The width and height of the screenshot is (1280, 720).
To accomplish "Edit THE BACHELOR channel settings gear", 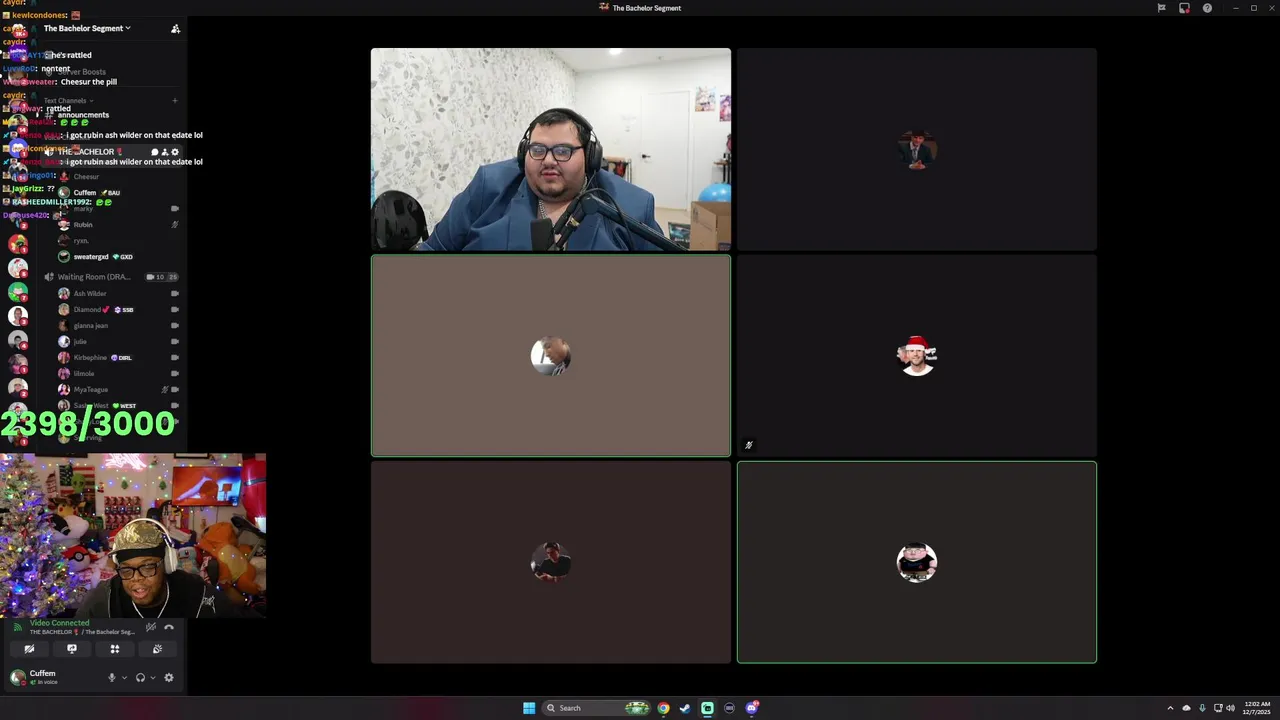I will 175,152.
